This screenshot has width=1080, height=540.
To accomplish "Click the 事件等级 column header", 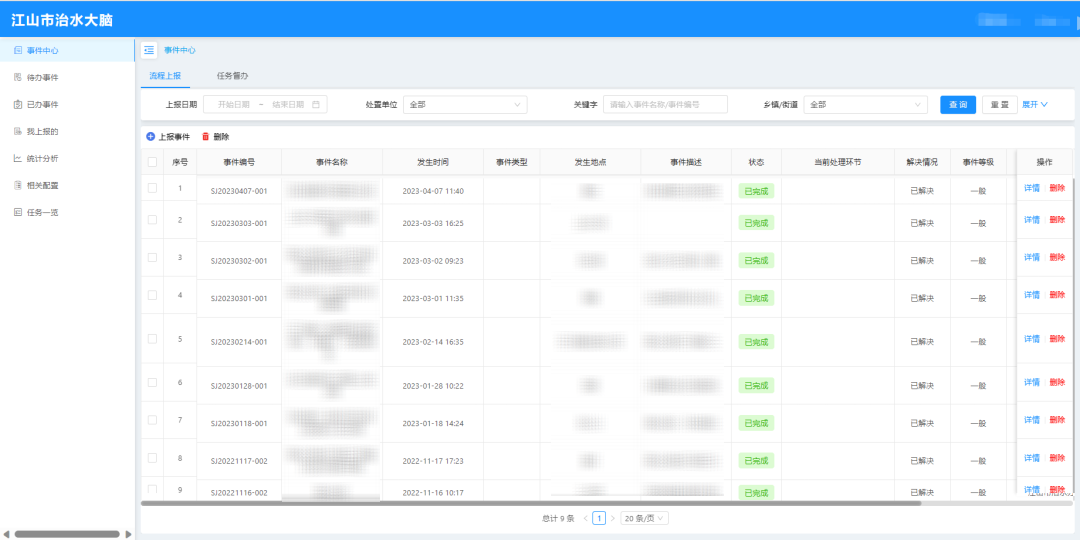I will click(x=978, y=163).
